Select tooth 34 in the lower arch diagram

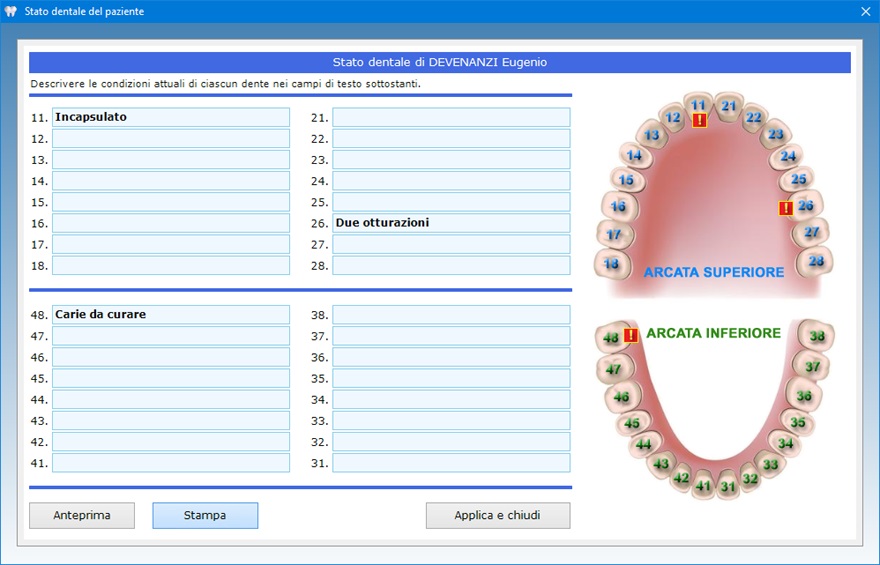(785, 443)
